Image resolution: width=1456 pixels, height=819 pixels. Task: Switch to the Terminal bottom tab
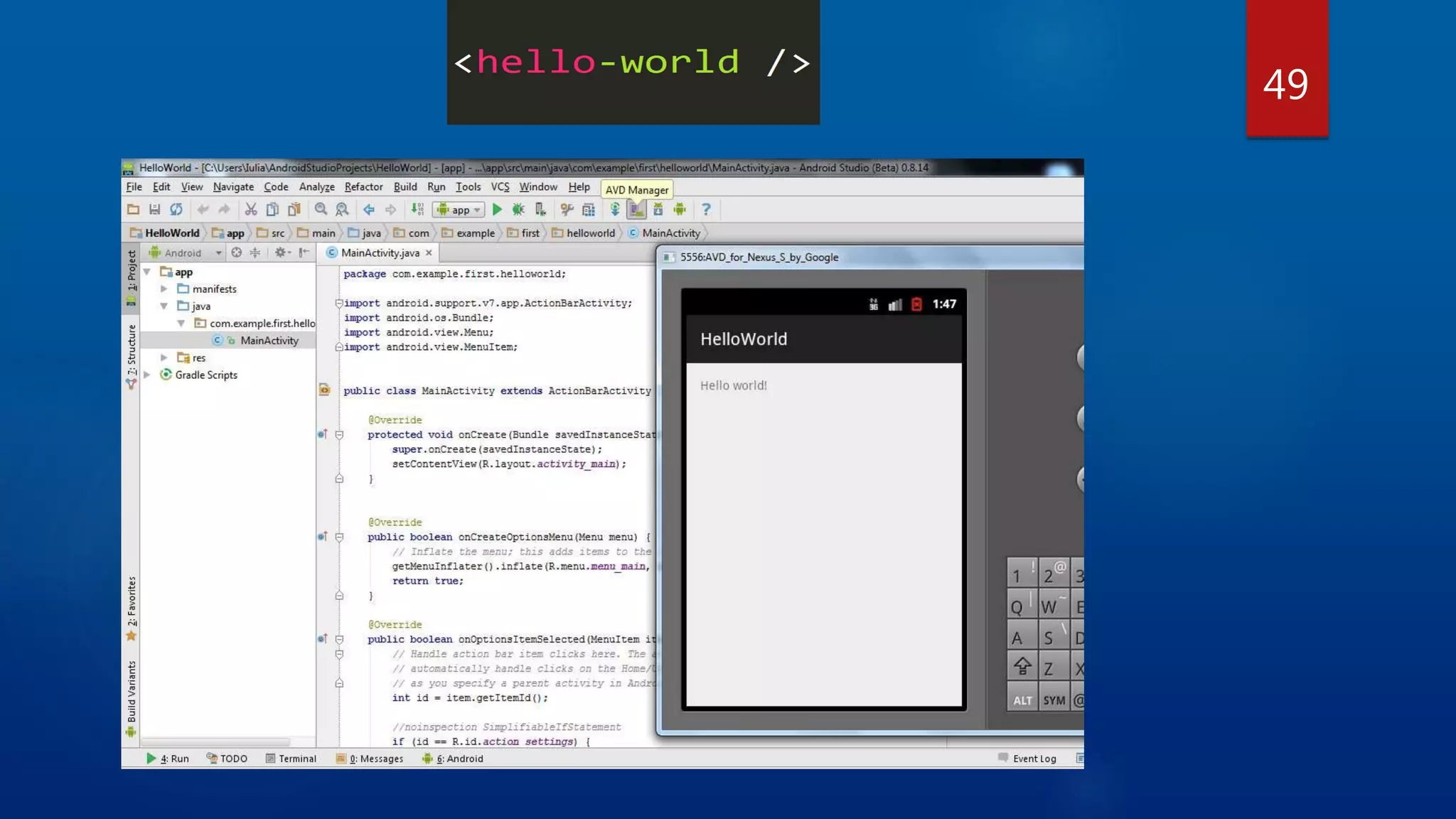(291, 759)
